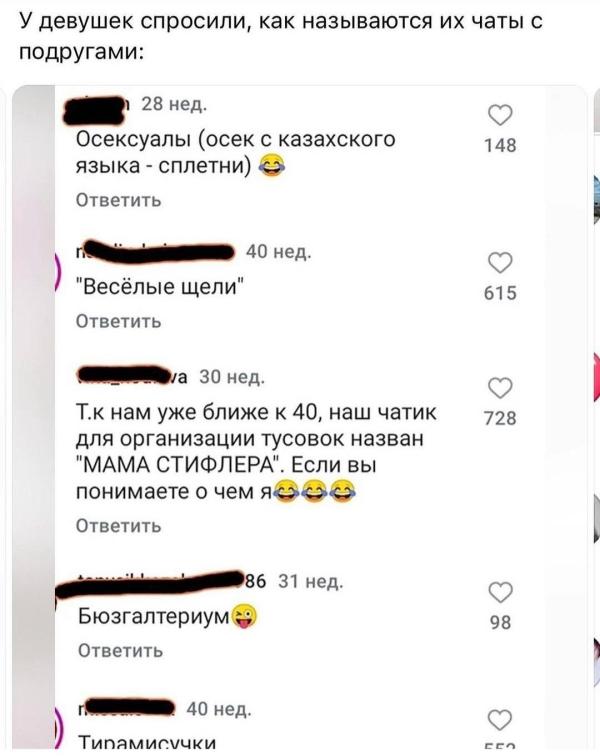Open the 728 likes count

point(500,418)
